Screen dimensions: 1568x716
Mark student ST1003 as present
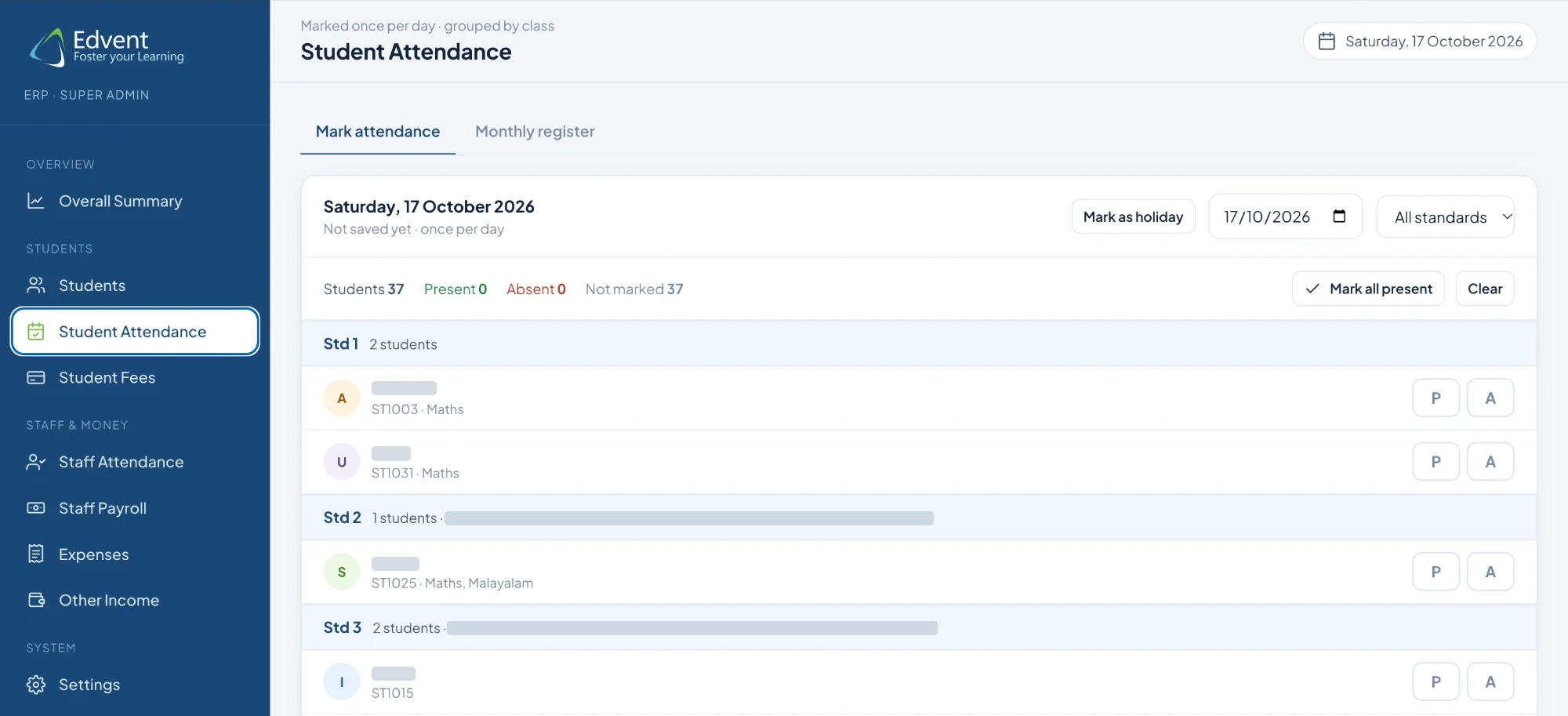point(1436,398)
